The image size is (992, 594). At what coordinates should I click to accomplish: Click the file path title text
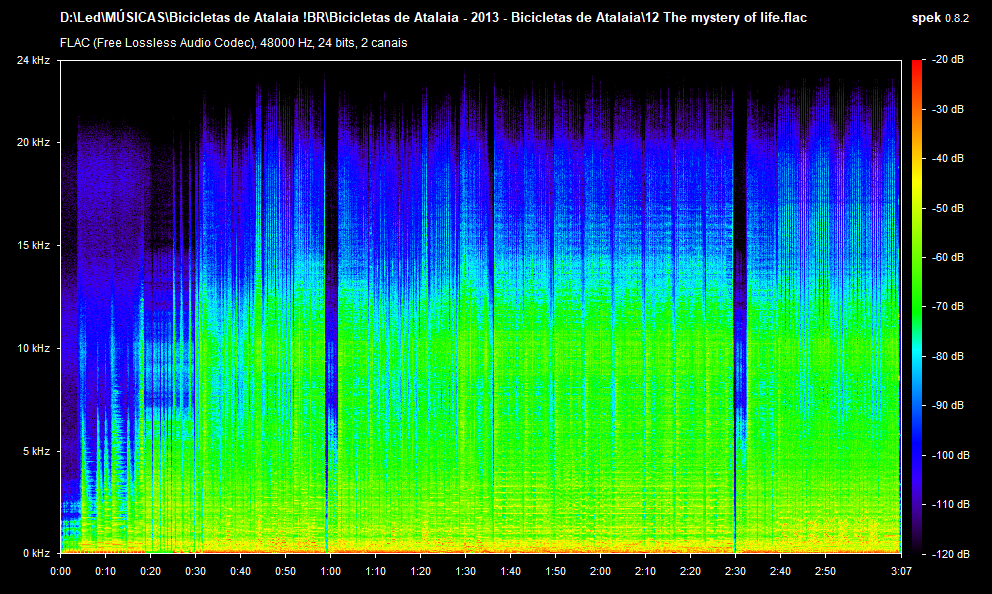click(433, 18)
